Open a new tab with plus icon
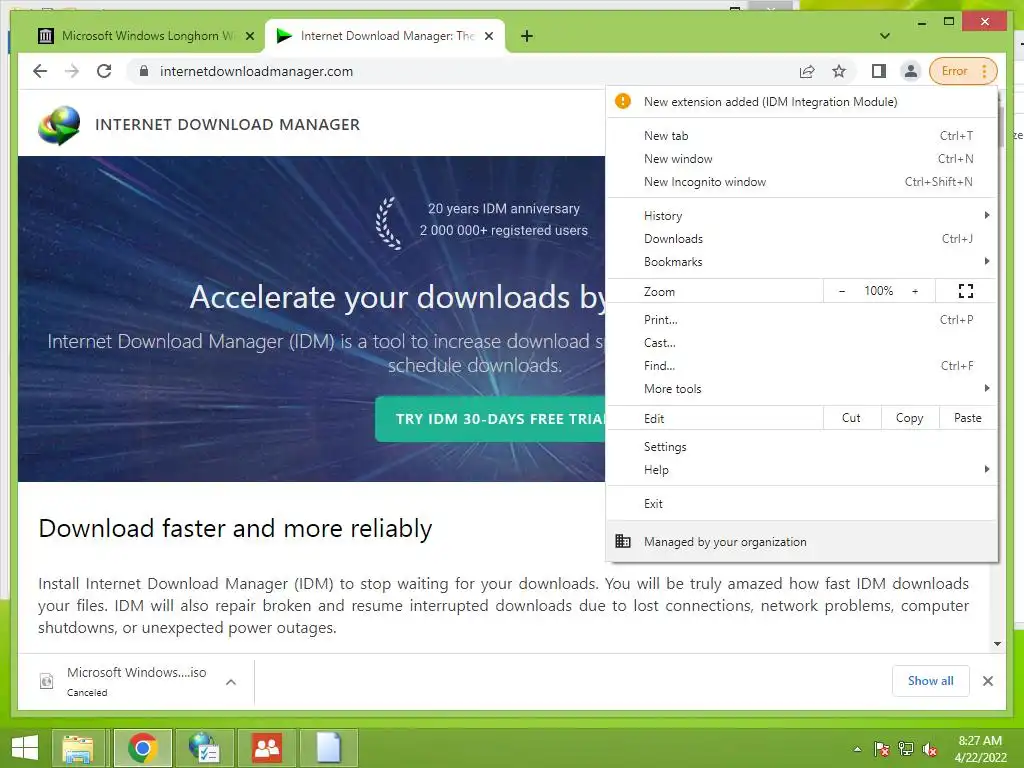Screen dimensions: 1024x768 (x=527, y=36)
